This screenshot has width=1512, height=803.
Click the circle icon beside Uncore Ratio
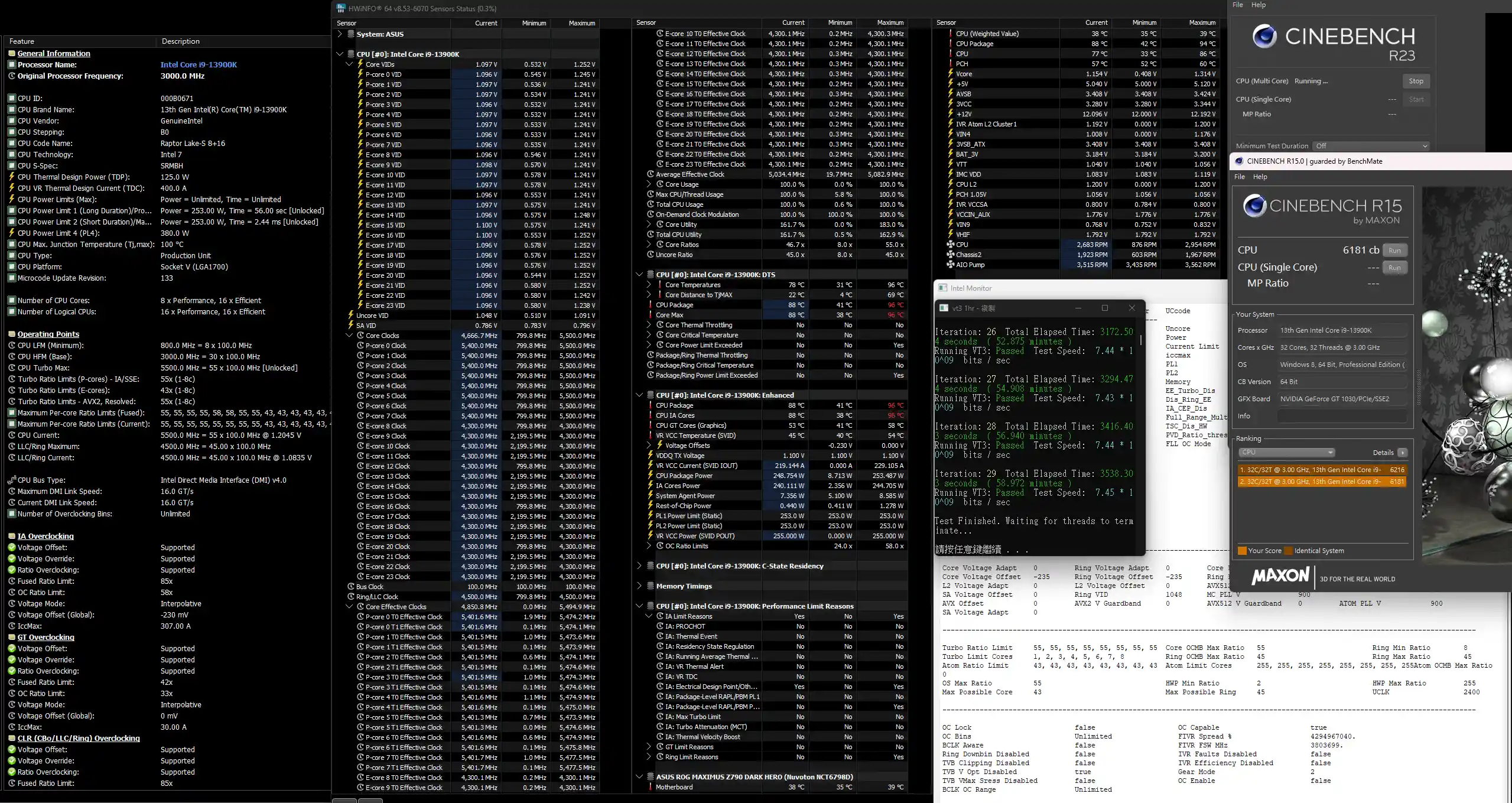click(650, 255)
